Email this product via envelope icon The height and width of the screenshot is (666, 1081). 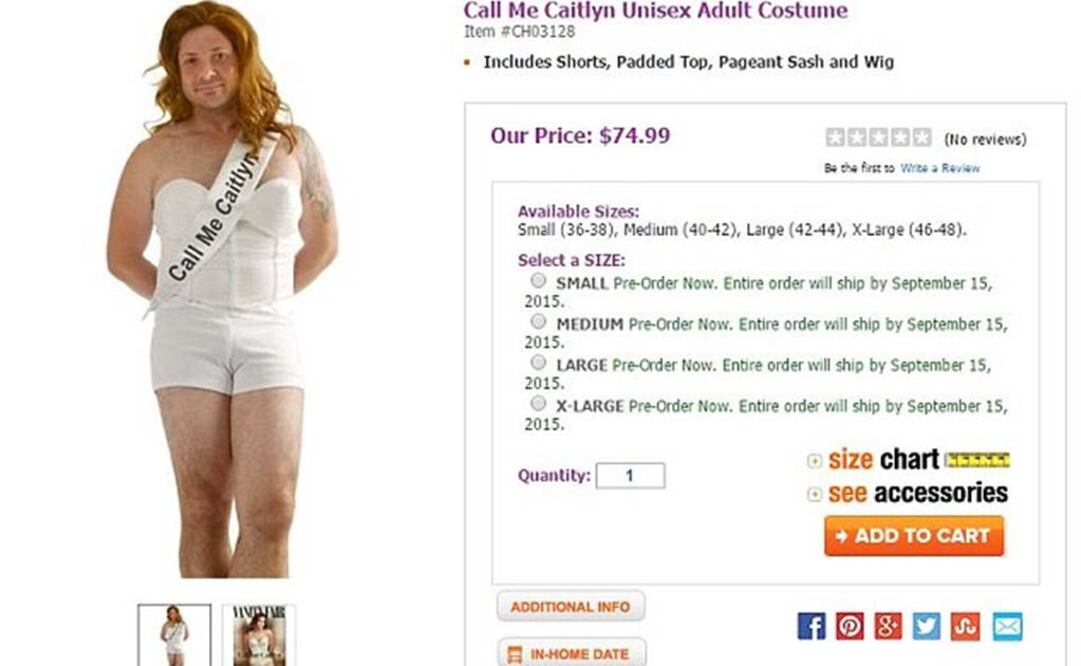(x=1006, y=626)
